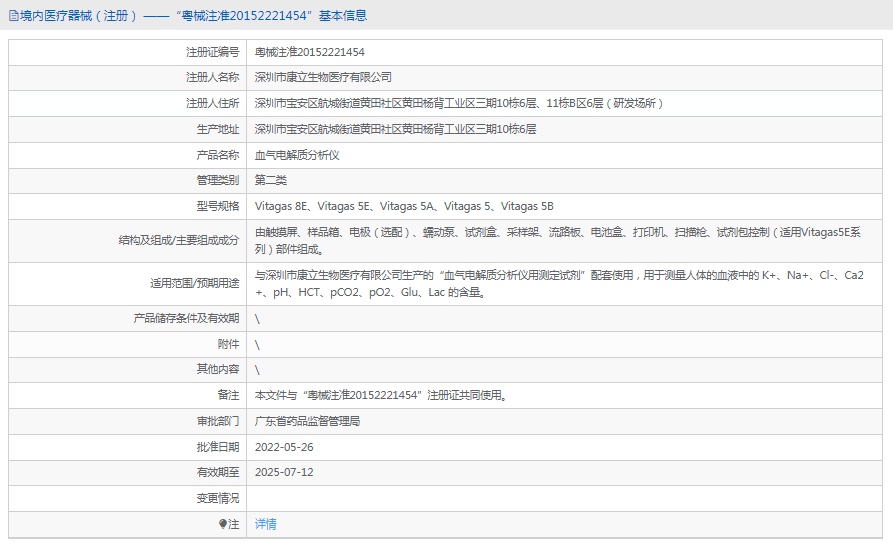Select the registration number 粤械注准20152221454 value
The image size is (893, 546).
point(309,52)
